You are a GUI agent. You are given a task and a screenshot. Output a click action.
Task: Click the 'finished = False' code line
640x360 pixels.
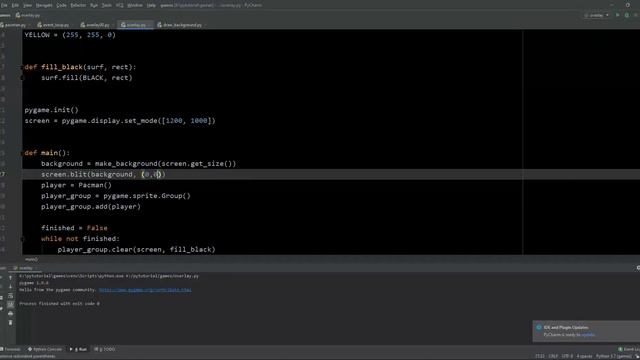[74, 228]
